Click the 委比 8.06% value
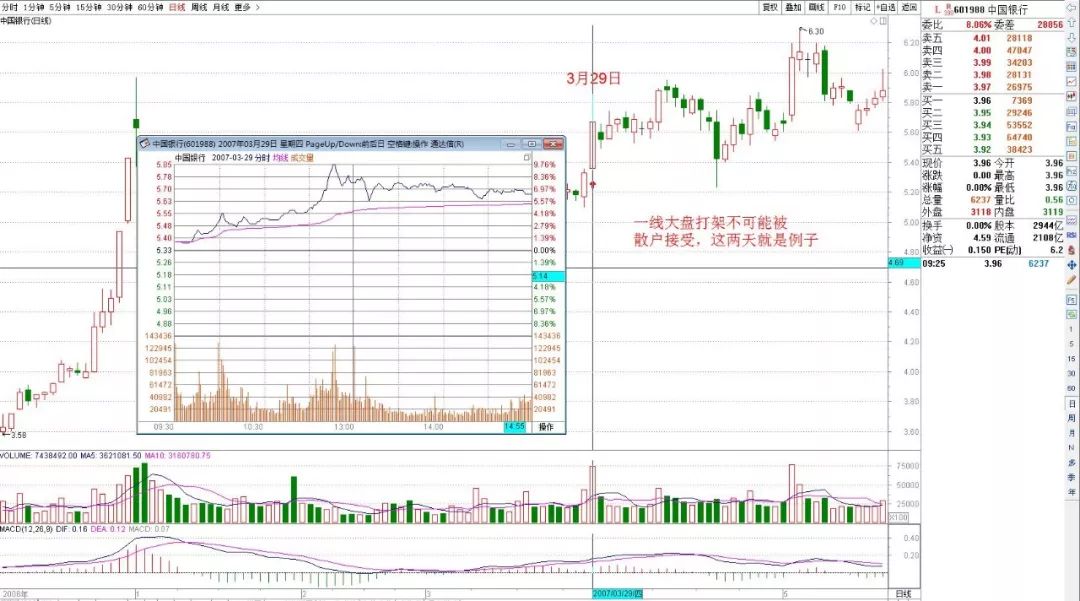 tap(978, 25)
